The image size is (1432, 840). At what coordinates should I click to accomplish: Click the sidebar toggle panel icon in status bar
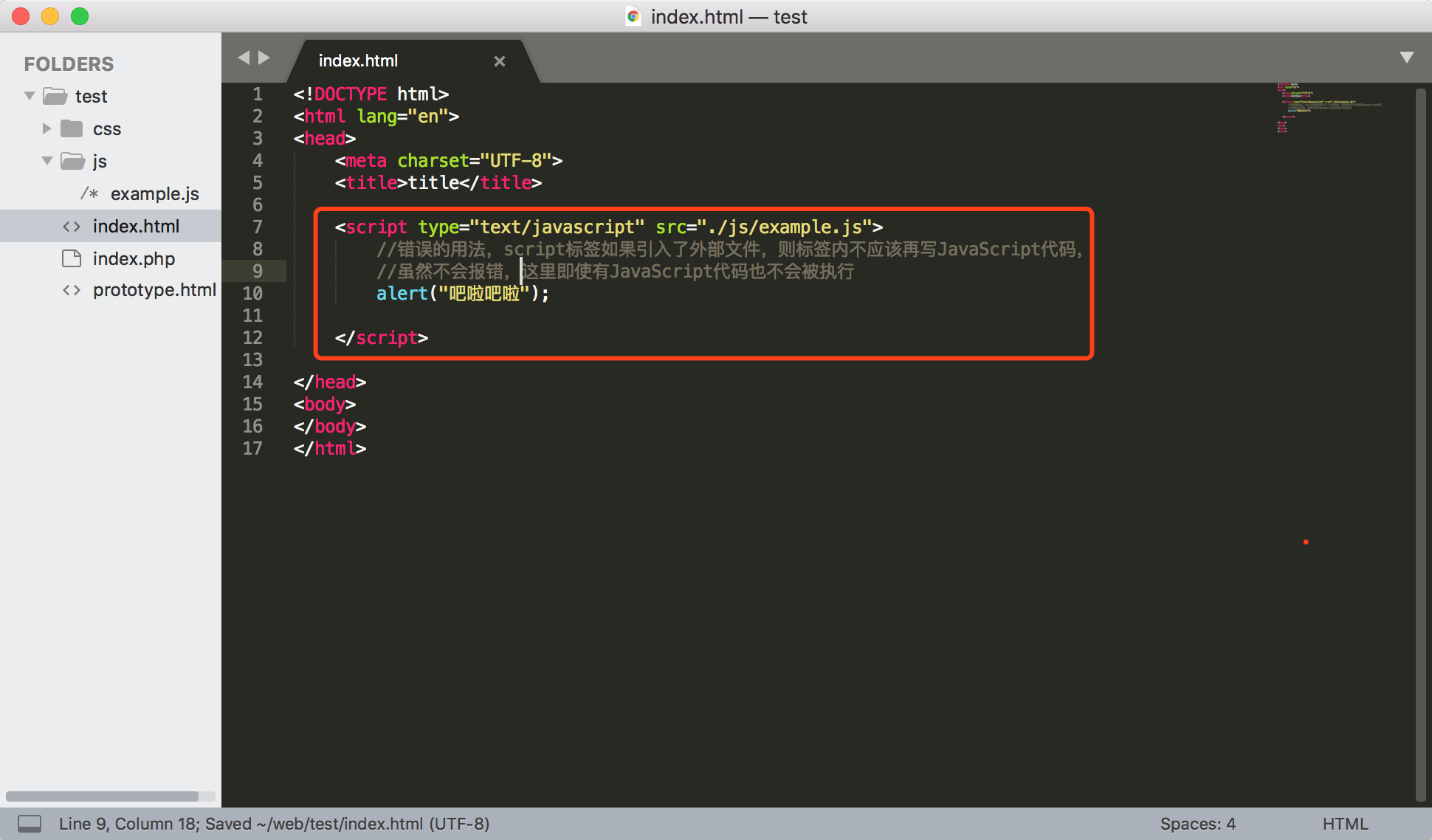coord(30,823)
